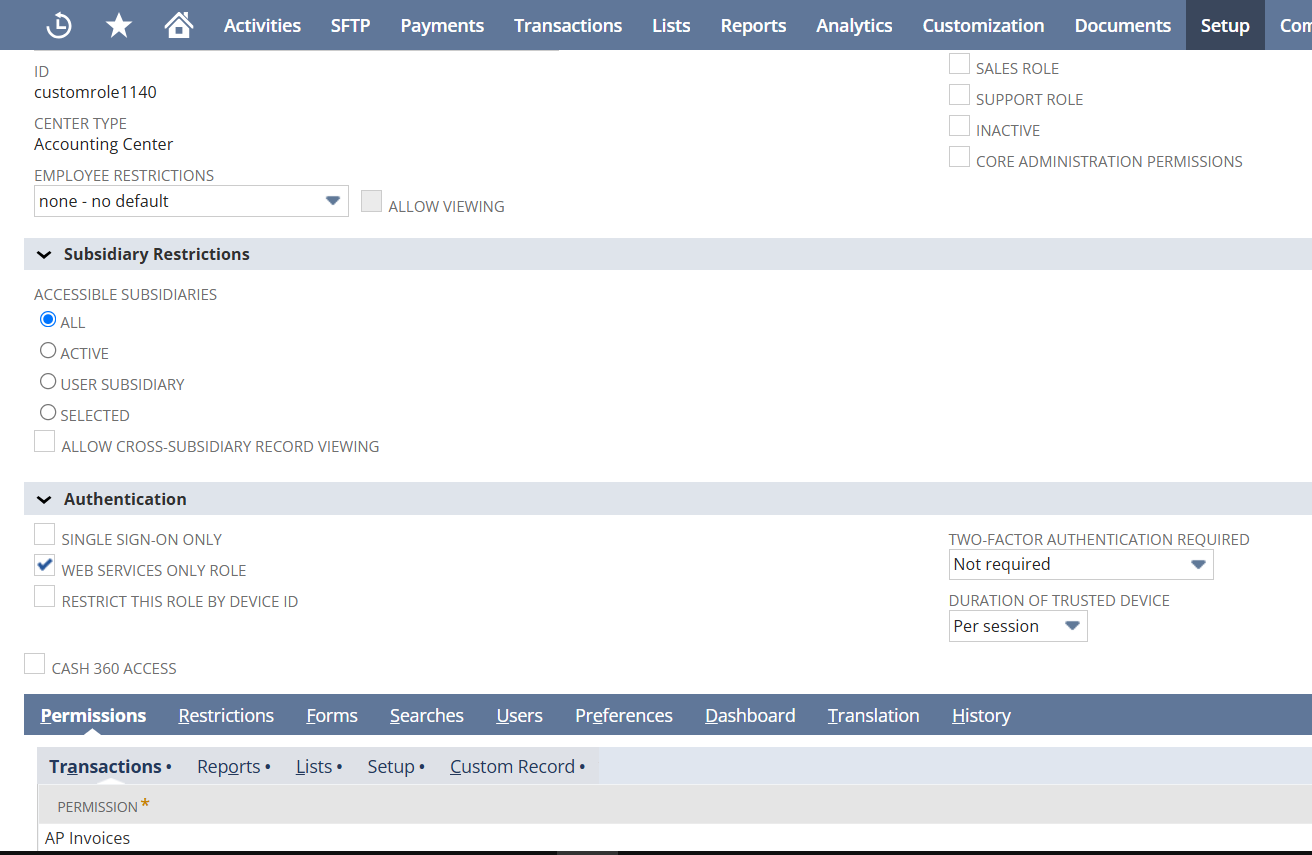
Task: Open the recent records clock icon
Action: pyautogui.click(x=59, y=25)
